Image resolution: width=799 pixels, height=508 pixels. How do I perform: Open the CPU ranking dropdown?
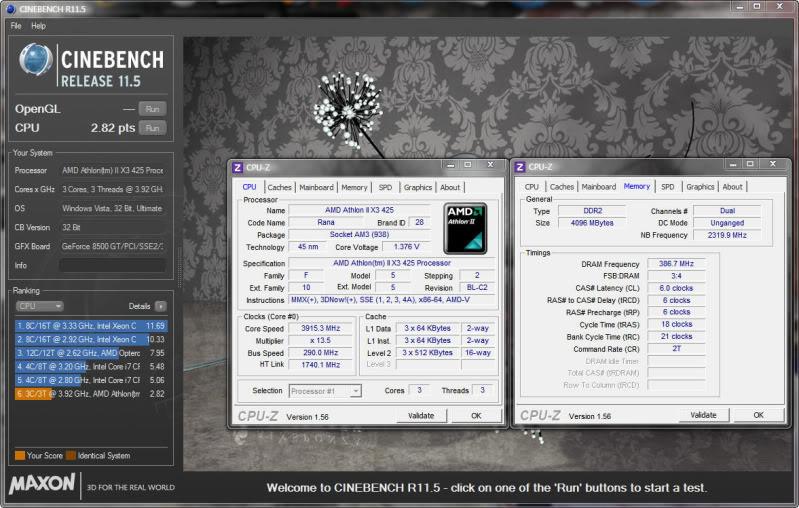(39, 306)
